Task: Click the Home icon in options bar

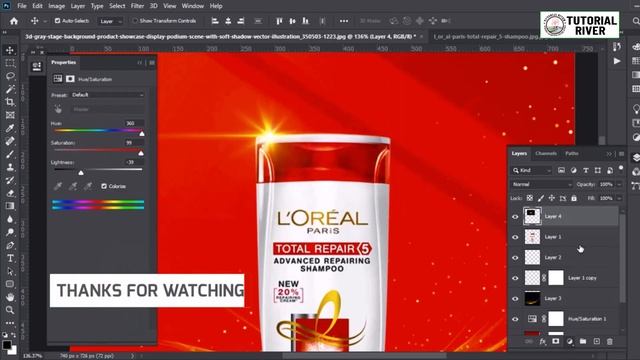Action: (14, 21)
